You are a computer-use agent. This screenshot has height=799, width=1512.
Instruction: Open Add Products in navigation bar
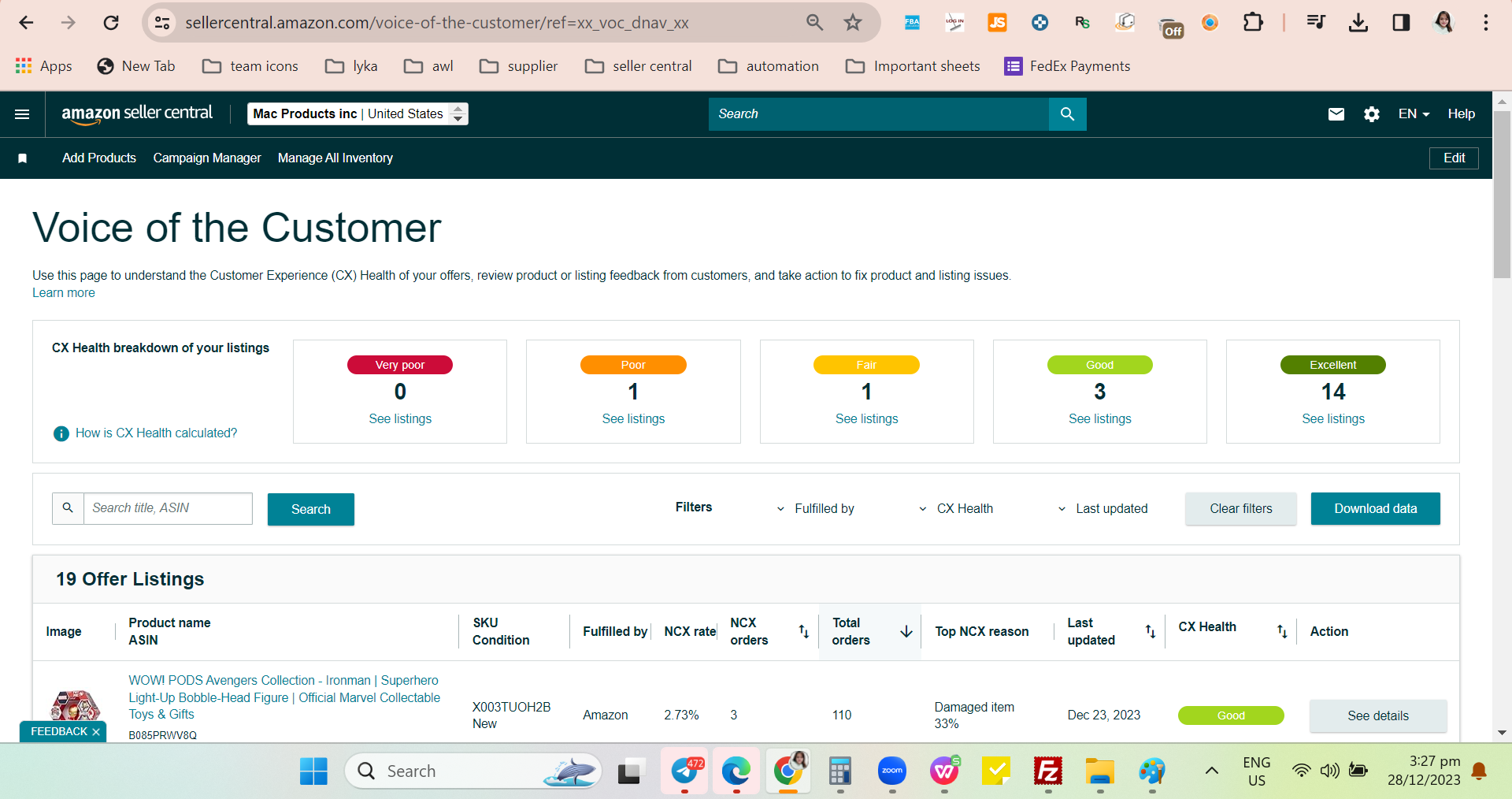(x=99, y=158)
